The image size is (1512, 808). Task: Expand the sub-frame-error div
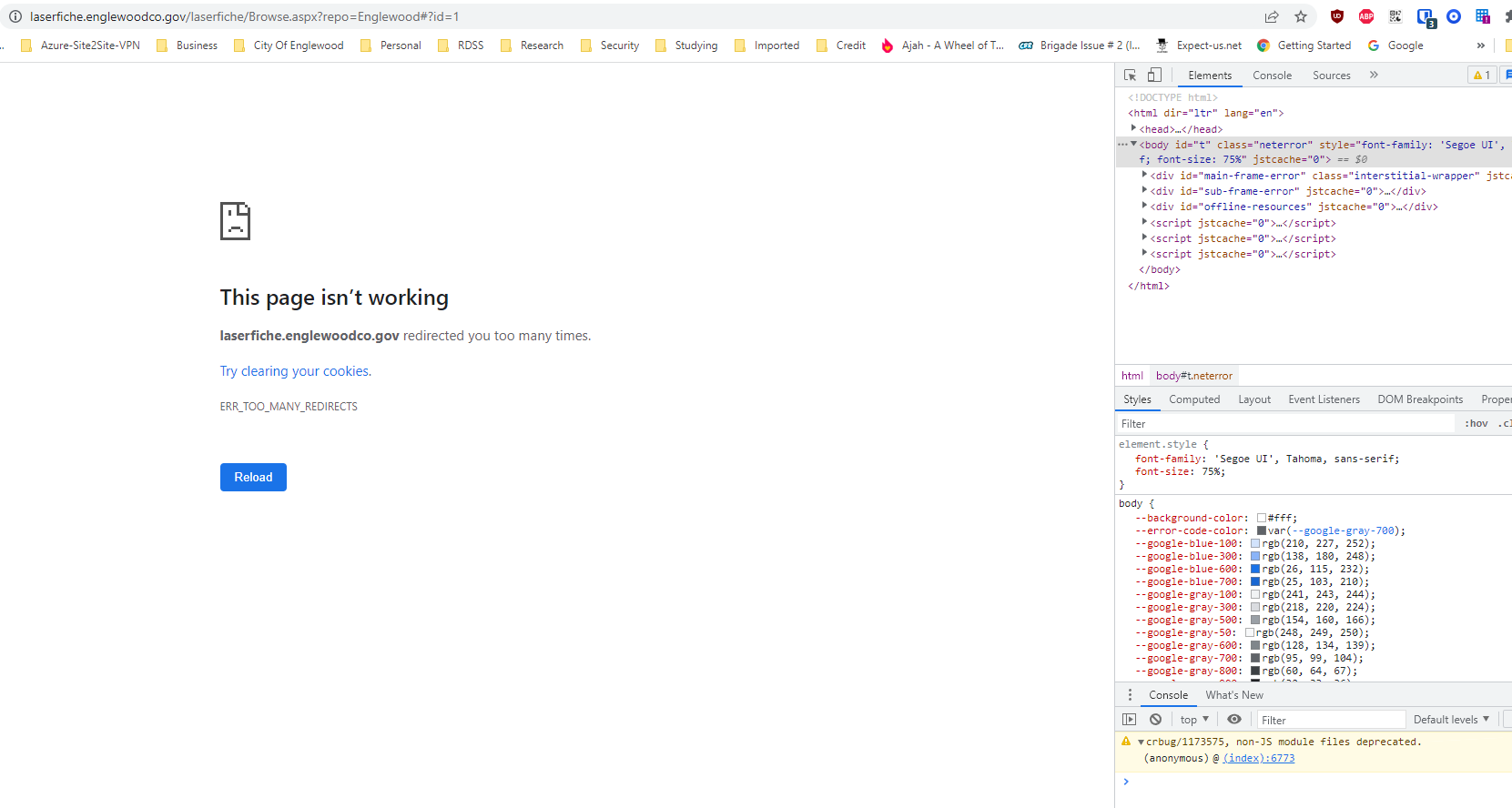coord(1144,190)
